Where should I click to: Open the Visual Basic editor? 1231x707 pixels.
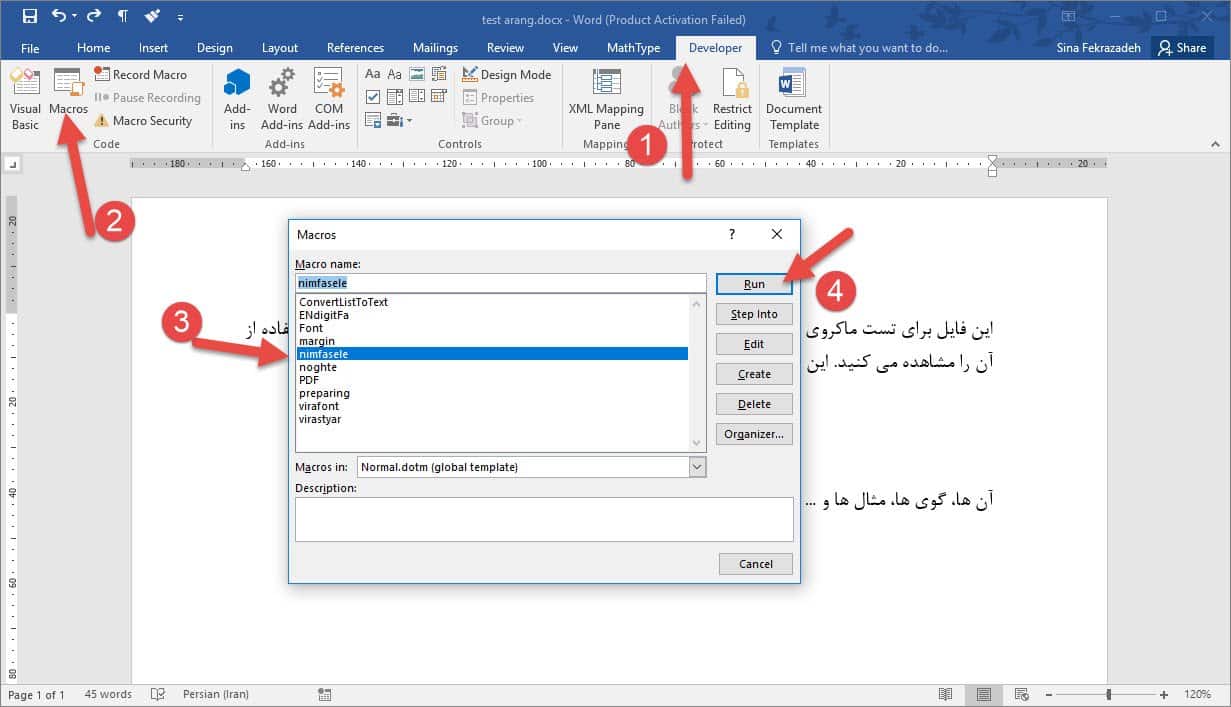(x=25, y=100)
